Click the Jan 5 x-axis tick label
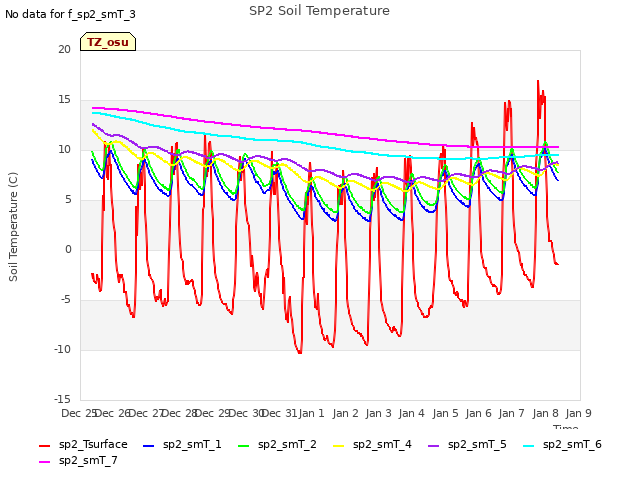The image size is (640, 480). pyautogui.click(x=445, y=413)
